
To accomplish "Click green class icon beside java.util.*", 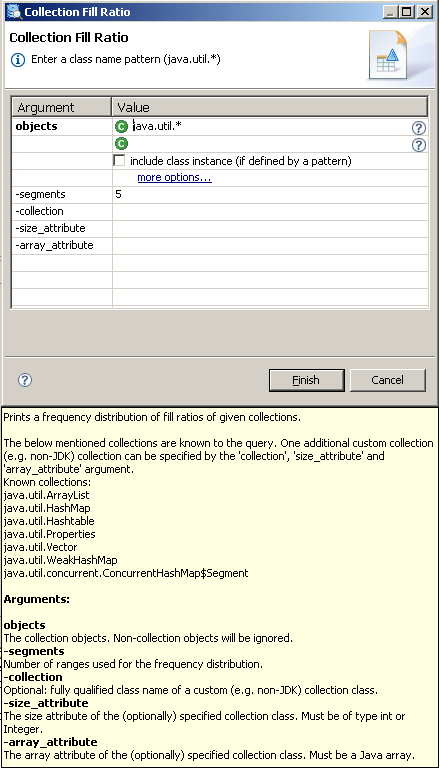I will pyautogui.click(x=121, y=127).
